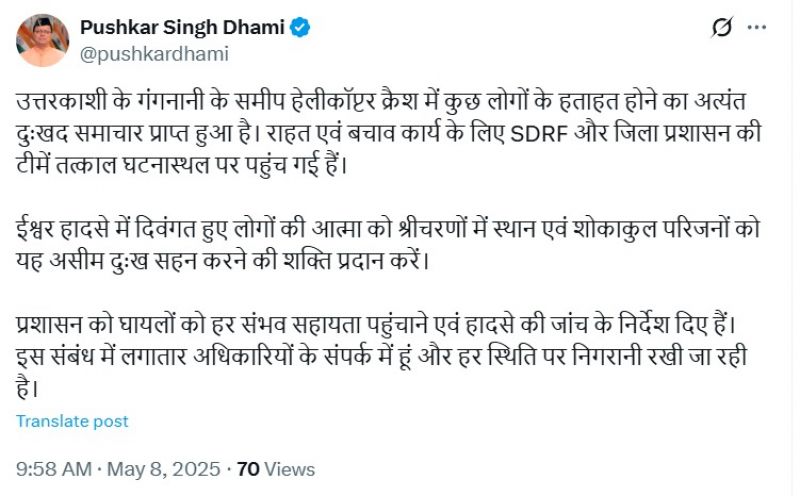Click the display name Pushkar Singh Dhami
This screenshot has height=496, width=800.
183,28
